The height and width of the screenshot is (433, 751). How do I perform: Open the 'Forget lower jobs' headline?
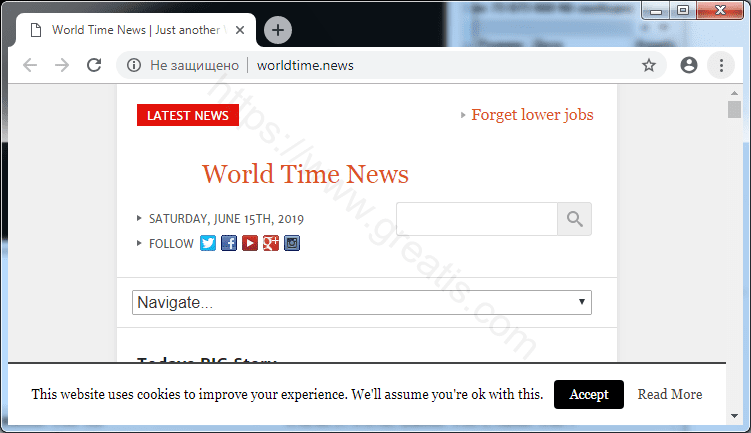pos(532,115)
